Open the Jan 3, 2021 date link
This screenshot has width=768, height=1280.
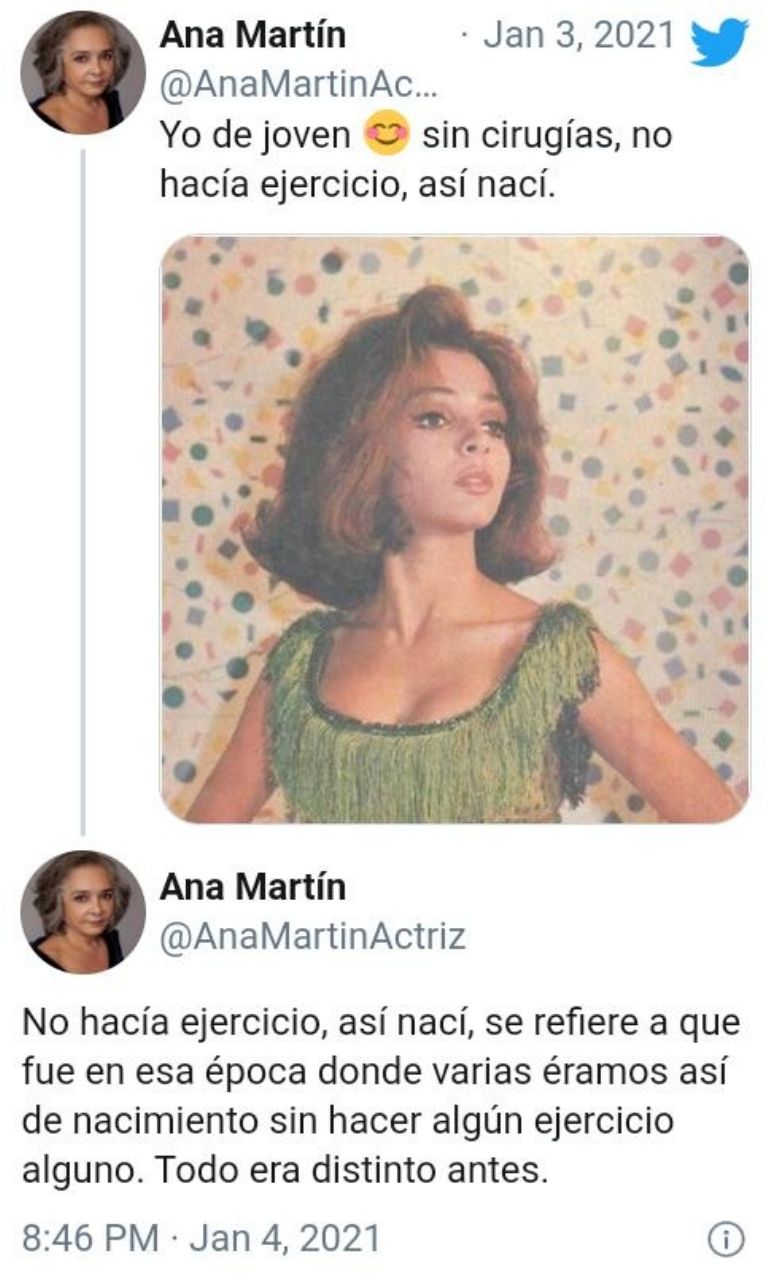coord(578,36)
